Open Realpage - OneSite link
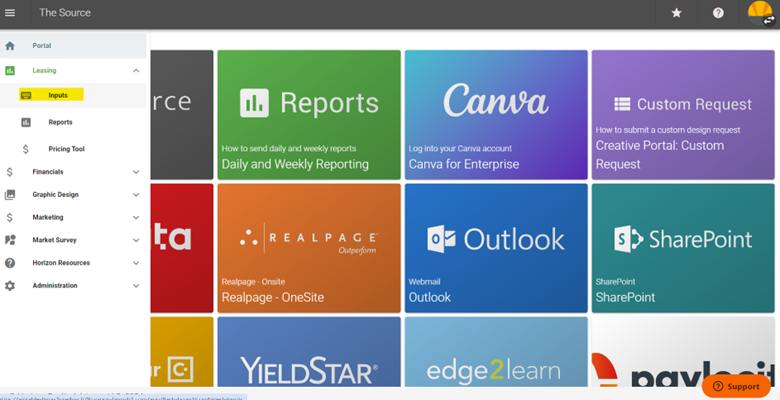 (x=273, y=298)
